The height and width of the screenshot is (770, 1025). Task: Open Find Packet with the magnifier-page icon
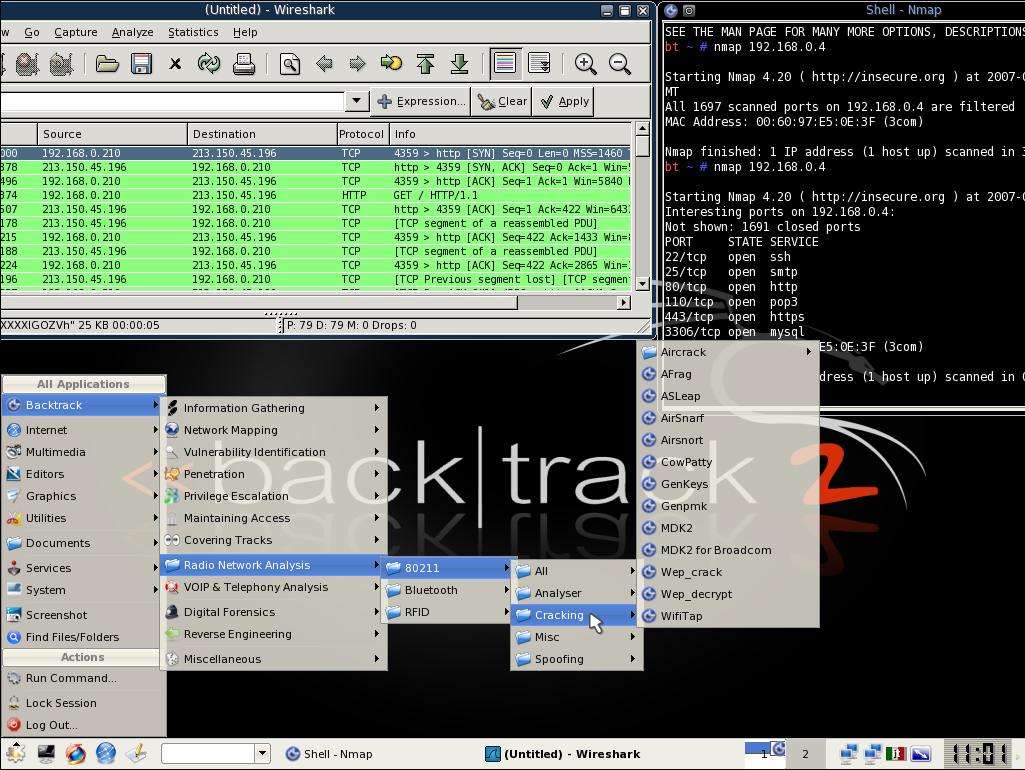tap(290, 63)
